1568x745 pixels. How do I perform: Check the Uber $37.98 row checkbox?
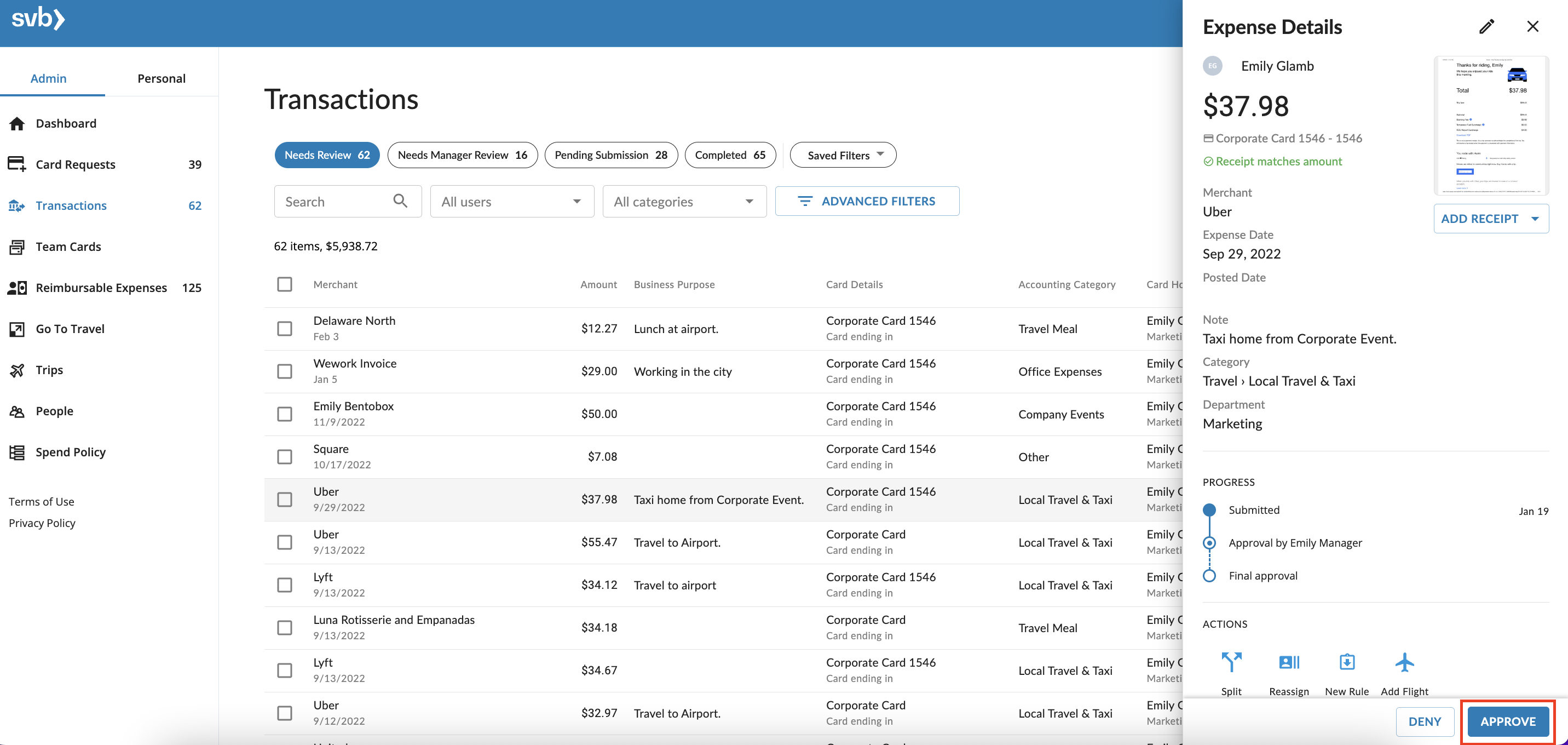284,500
